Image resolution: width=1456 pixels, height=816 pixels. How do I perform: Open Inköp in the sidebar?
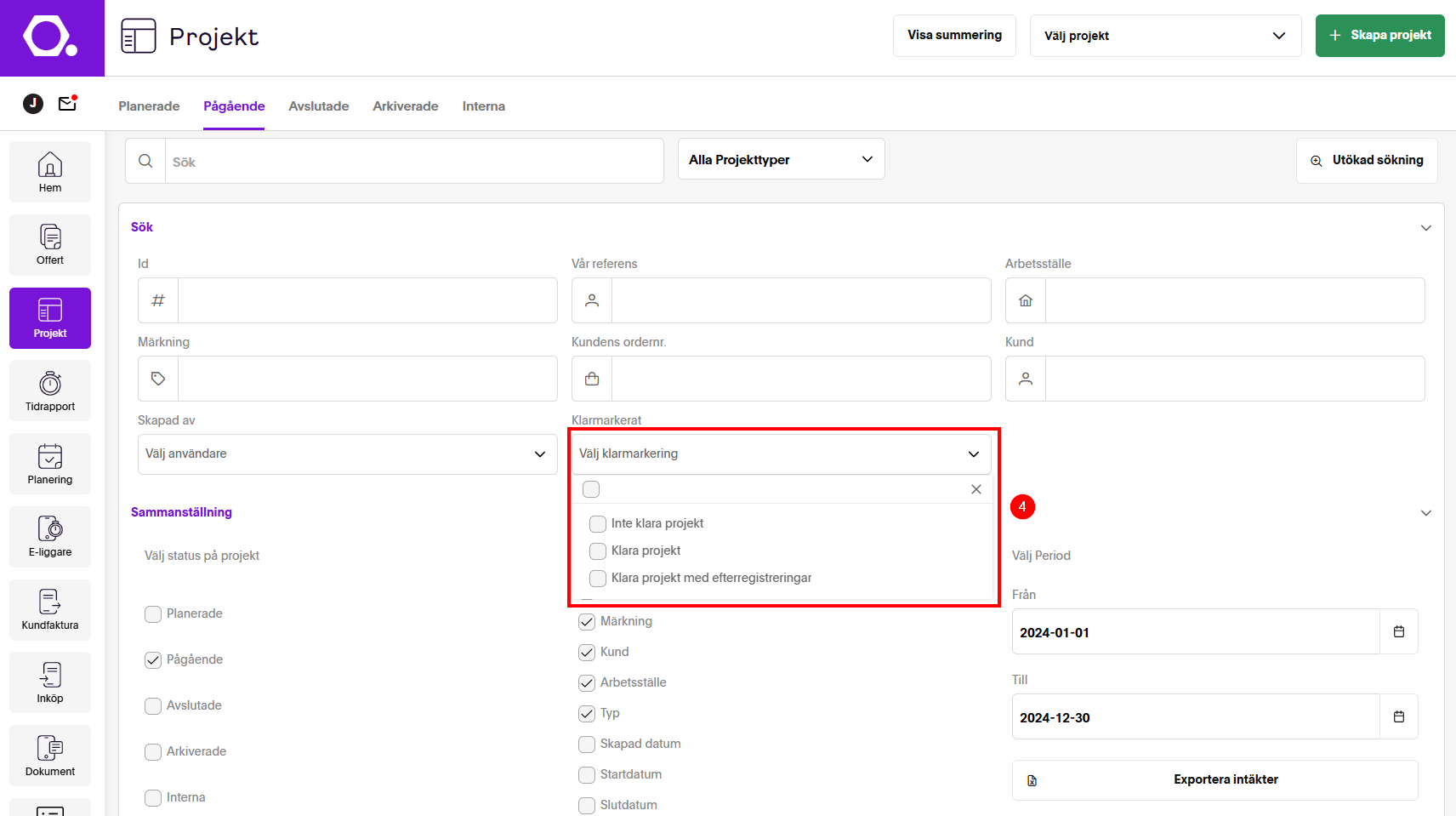coord(50,682)
